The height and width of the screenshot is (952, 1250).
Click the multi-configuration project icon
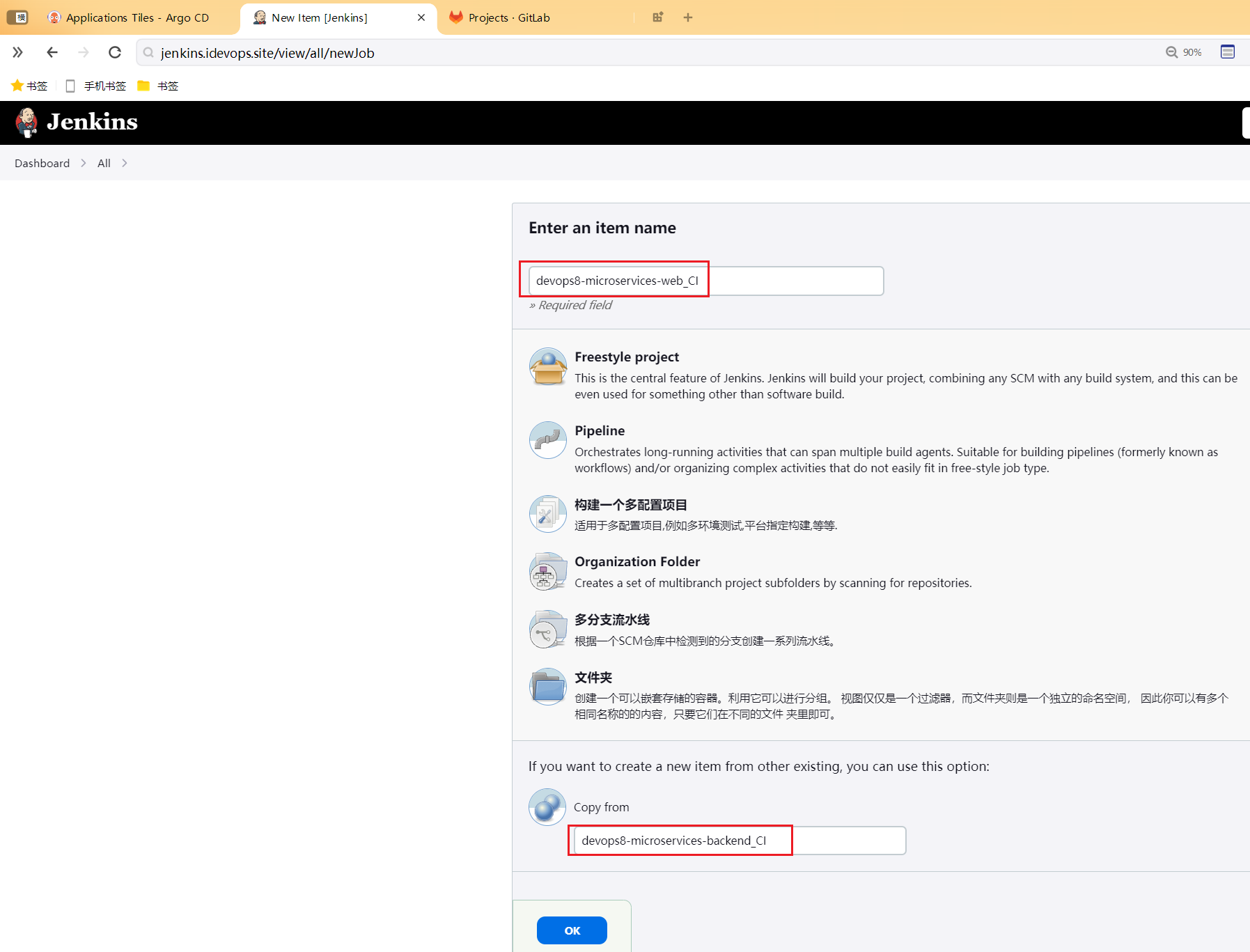(x=548, y=514)
